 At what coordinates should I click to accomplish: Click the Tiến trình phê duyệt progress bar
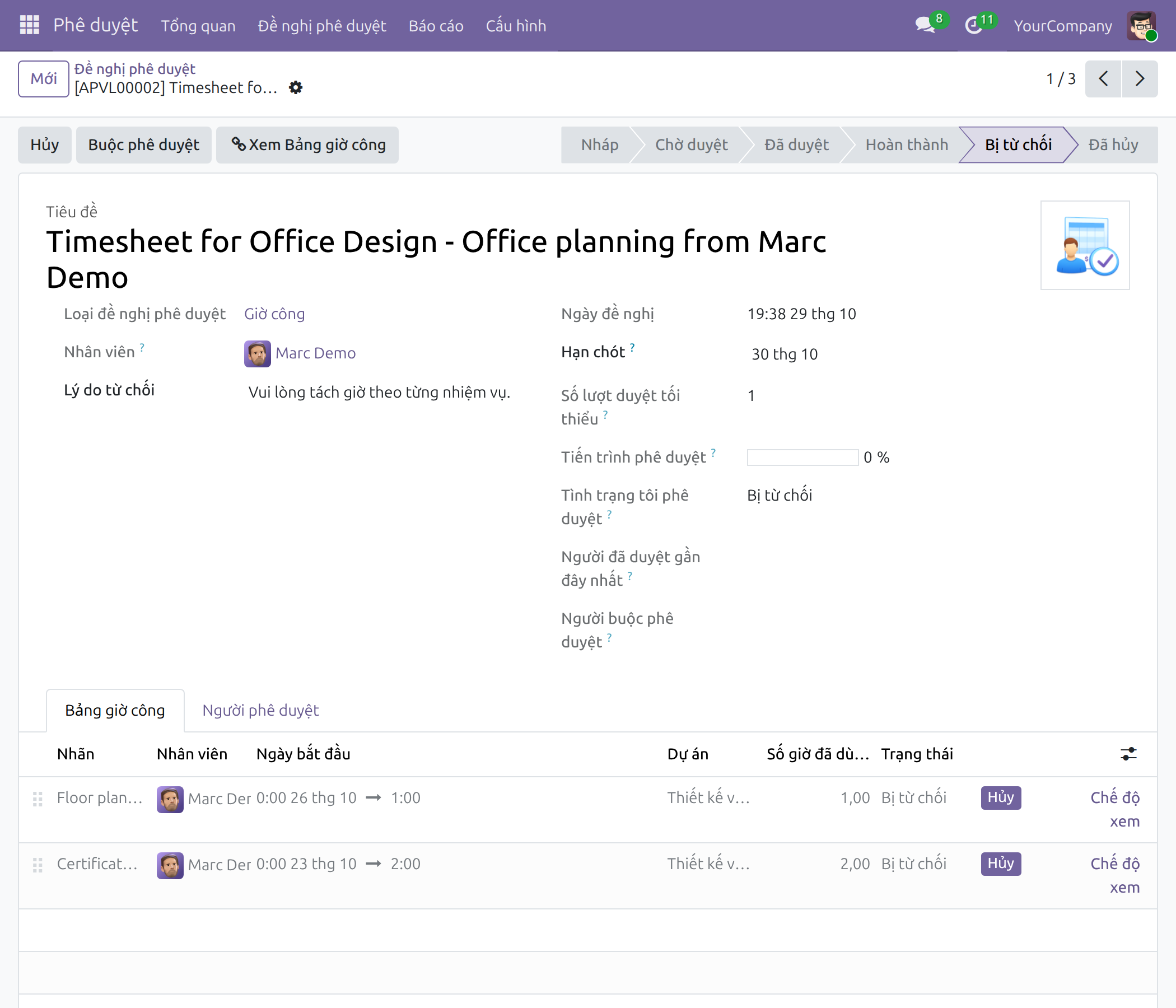point(802,457)
